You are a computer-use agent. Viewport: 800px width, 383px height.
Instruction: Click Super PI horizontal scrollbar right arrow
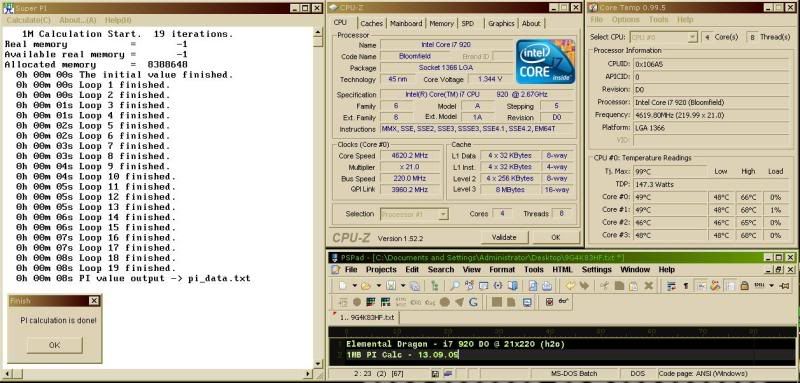(309, 374)
